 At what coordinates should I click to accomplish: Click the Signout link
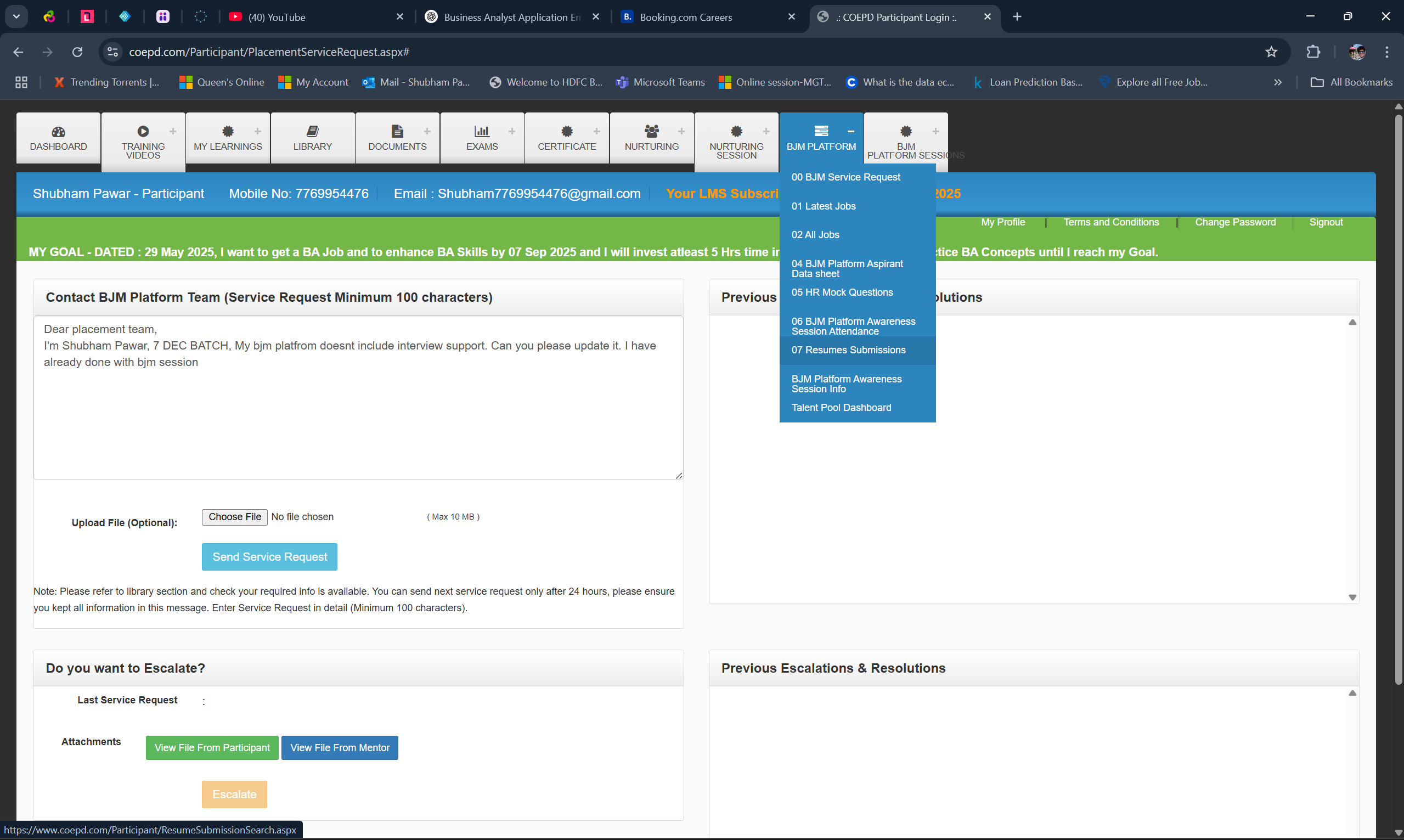(1326, 222)
